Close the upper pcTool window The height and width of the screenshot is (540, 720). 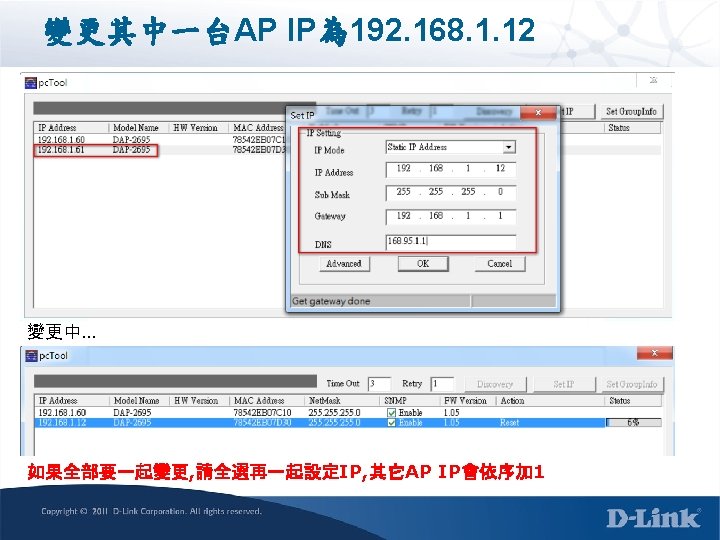click(653, 80)
